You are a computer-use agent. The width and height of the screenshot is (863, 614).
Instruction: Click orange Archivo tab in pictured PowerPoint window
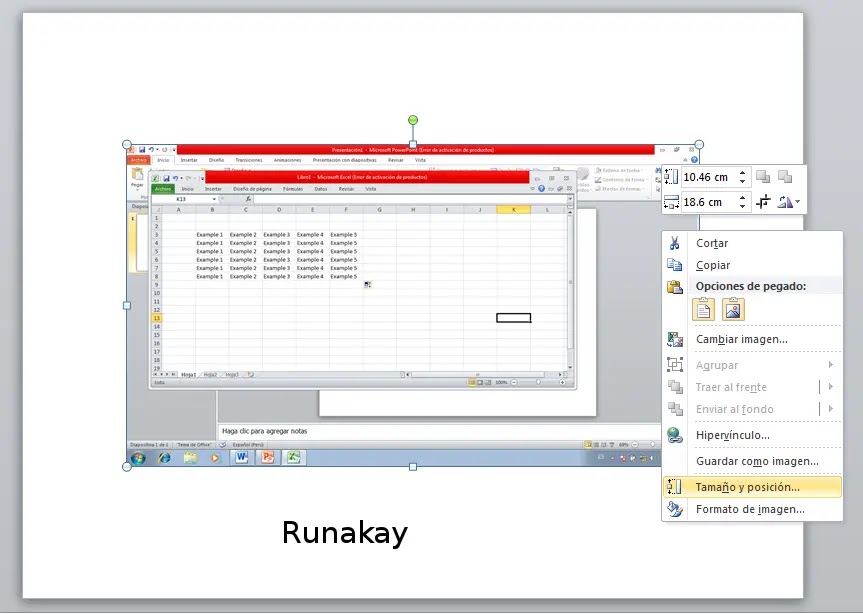point(139,160)
